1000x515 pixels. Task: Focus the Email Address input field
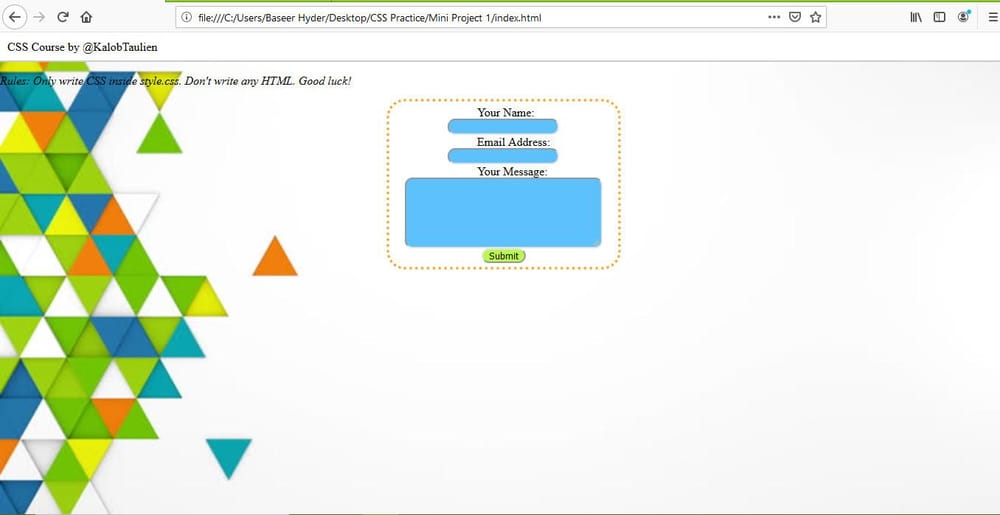503,156
